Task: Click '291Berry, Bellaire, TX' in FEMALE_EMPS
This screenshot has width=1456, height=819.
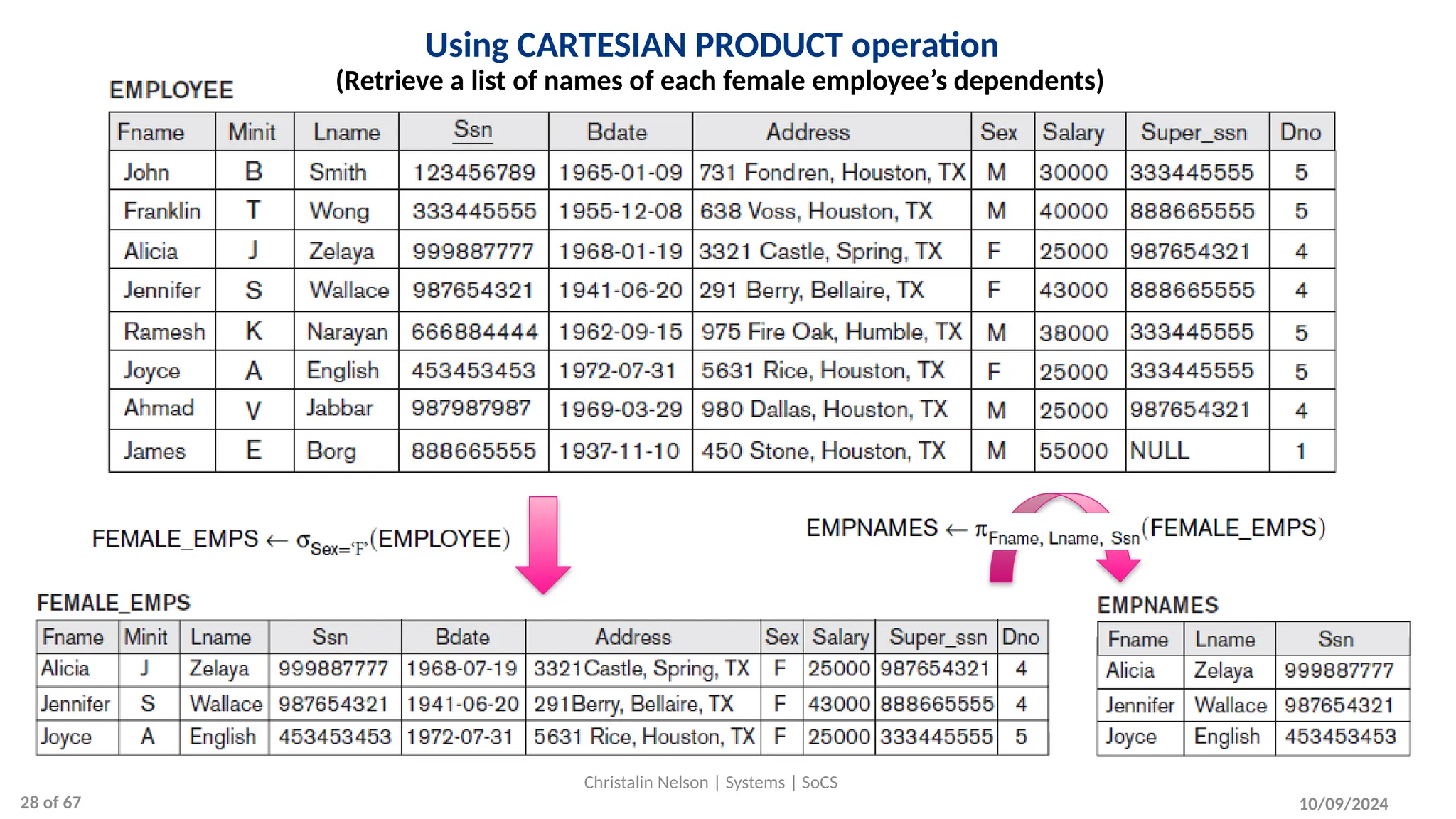Action: click(x=633, y=704)
